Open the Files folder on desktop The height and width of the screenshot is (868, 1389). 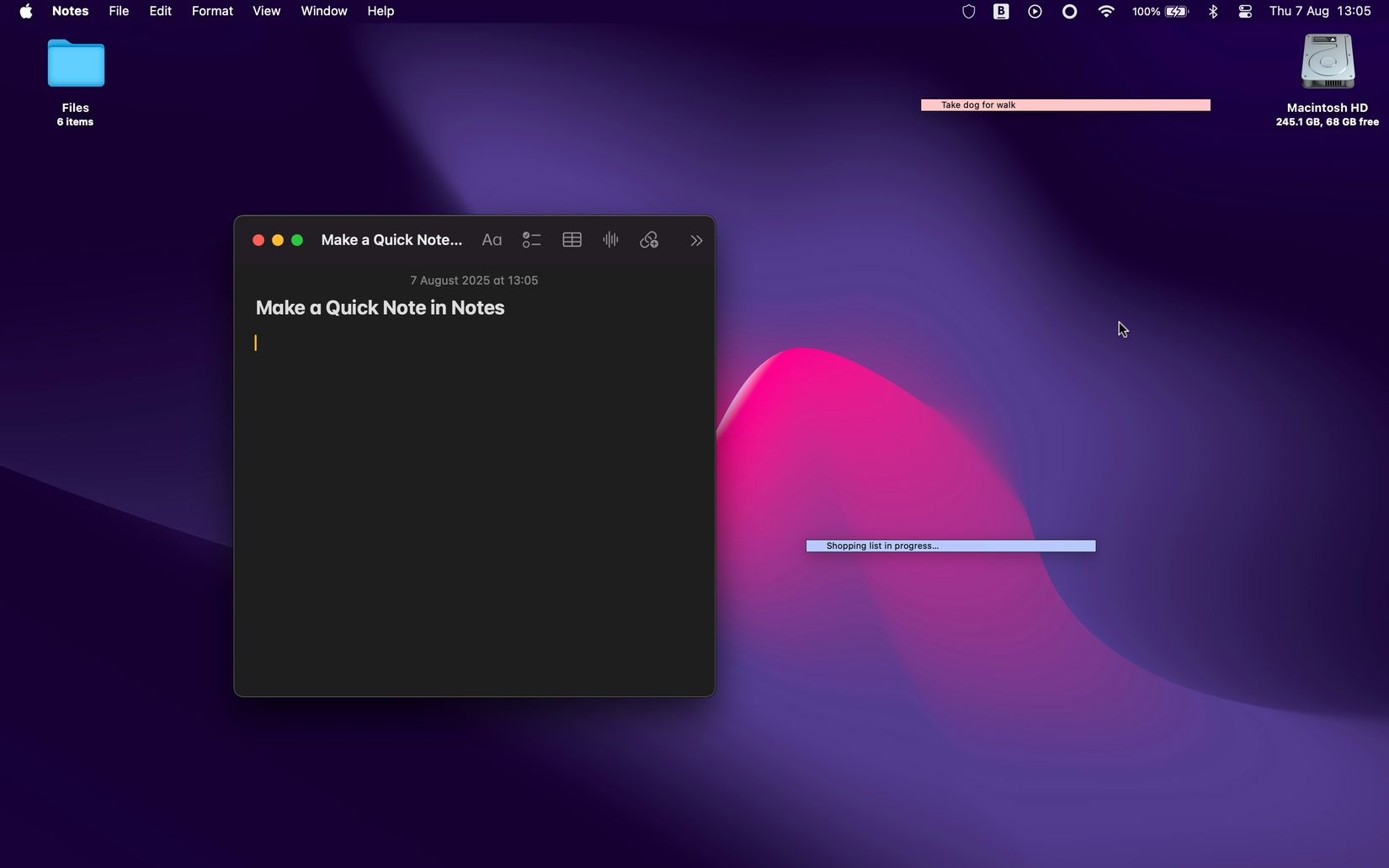76,64
